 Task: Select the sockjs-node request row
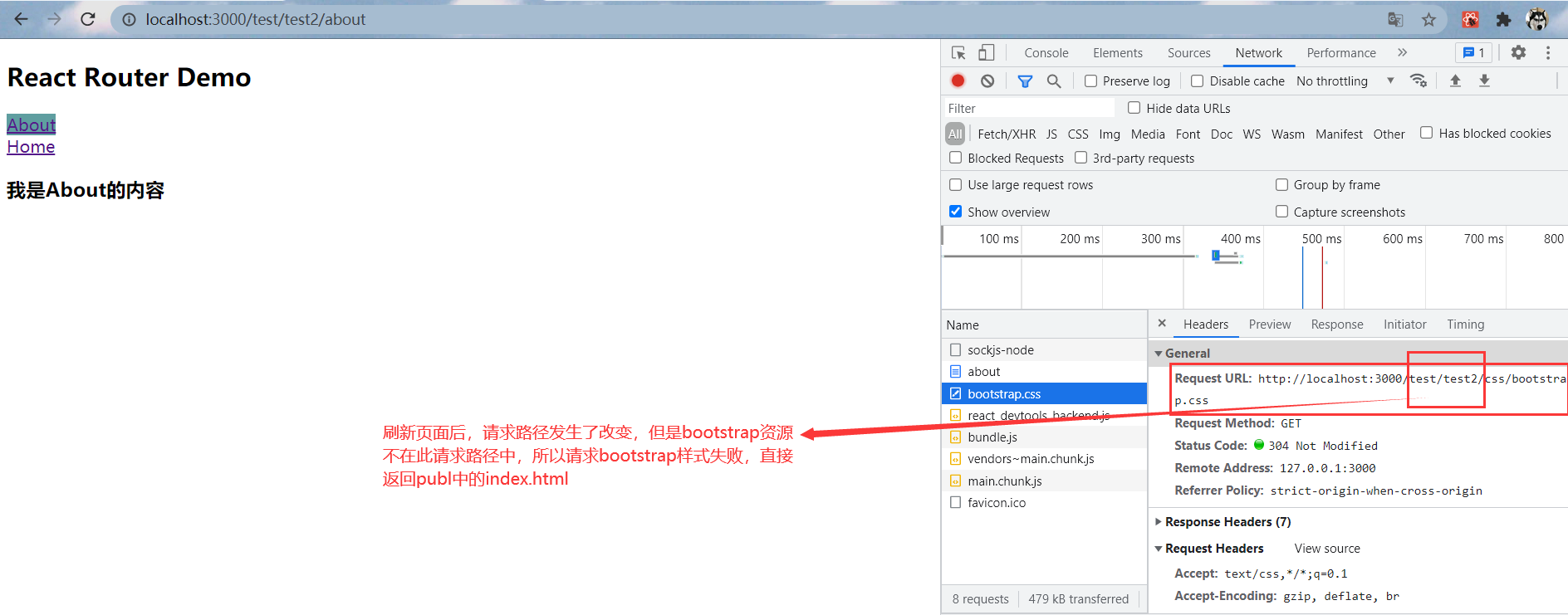(1045, 350)
